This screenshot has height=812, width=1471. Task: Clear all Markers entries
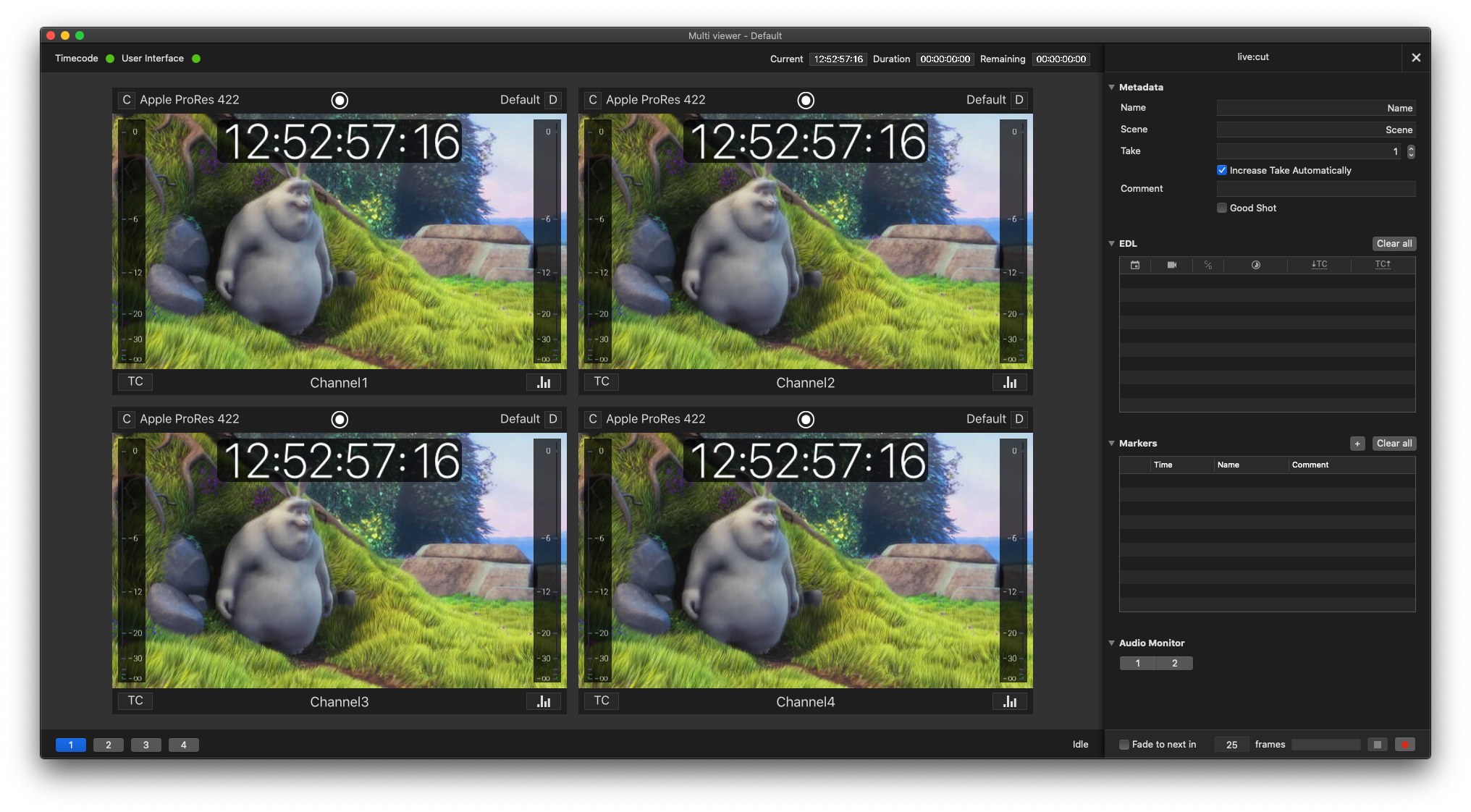(x=1394, y=444)
